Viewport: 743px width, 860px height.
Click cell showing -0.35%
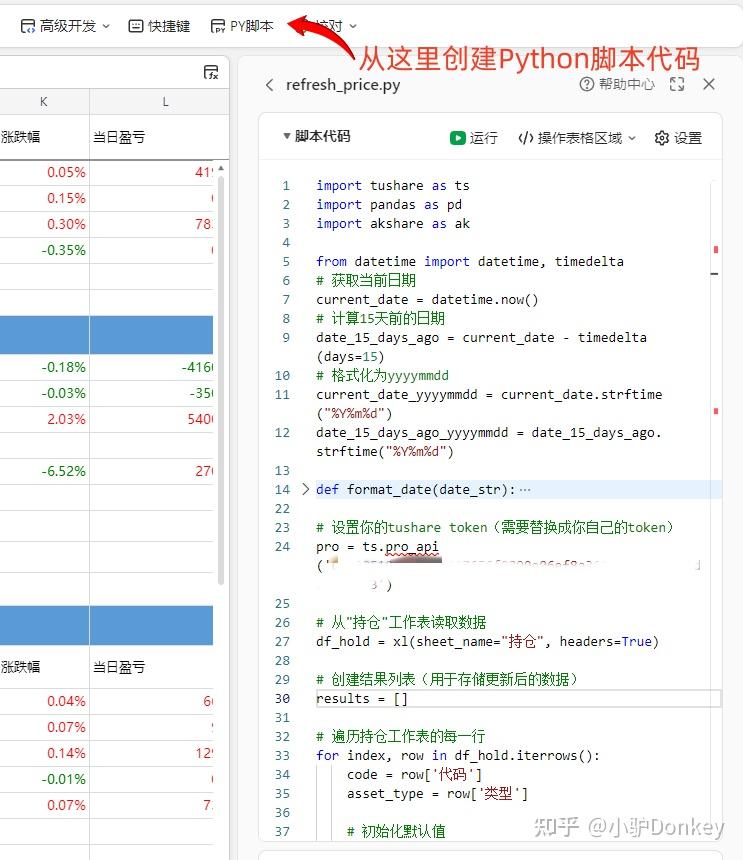pyautogui.click(x=44, y=250)
